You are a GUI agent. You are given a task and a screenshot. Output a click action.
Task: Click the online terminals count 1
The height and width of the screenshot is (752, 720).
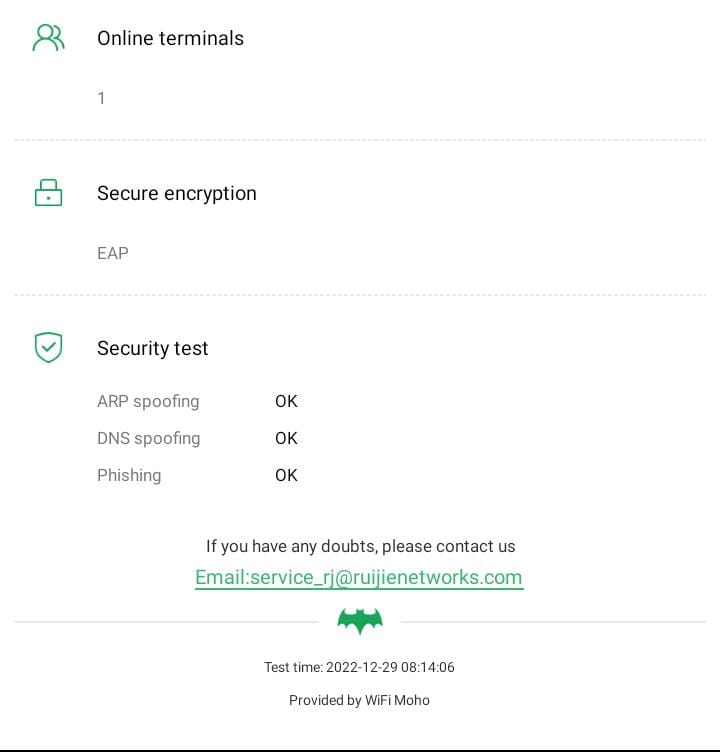tap(101, 98)
